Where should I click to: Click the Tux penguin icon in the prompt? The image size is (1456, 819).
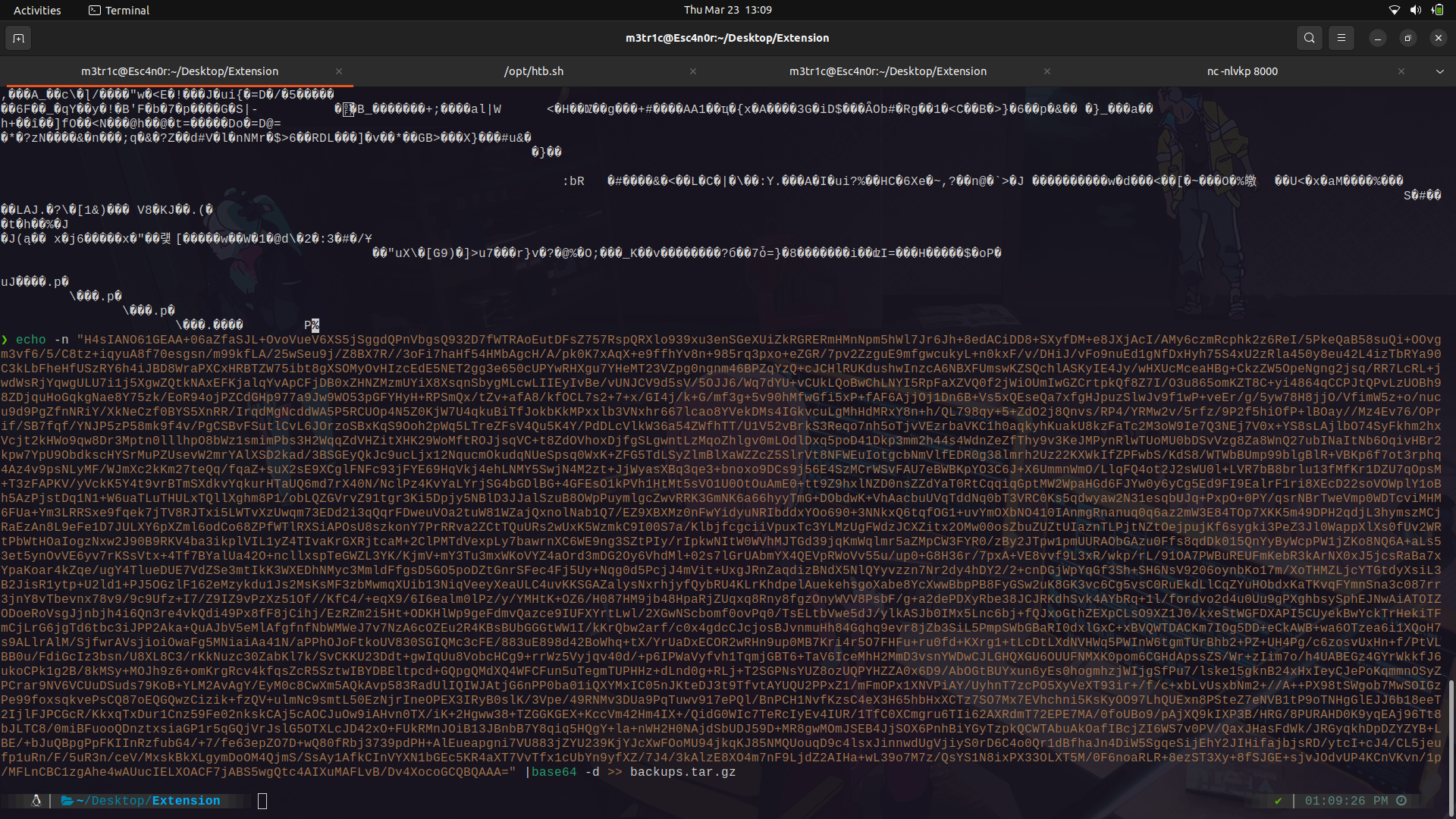(36, 800)
